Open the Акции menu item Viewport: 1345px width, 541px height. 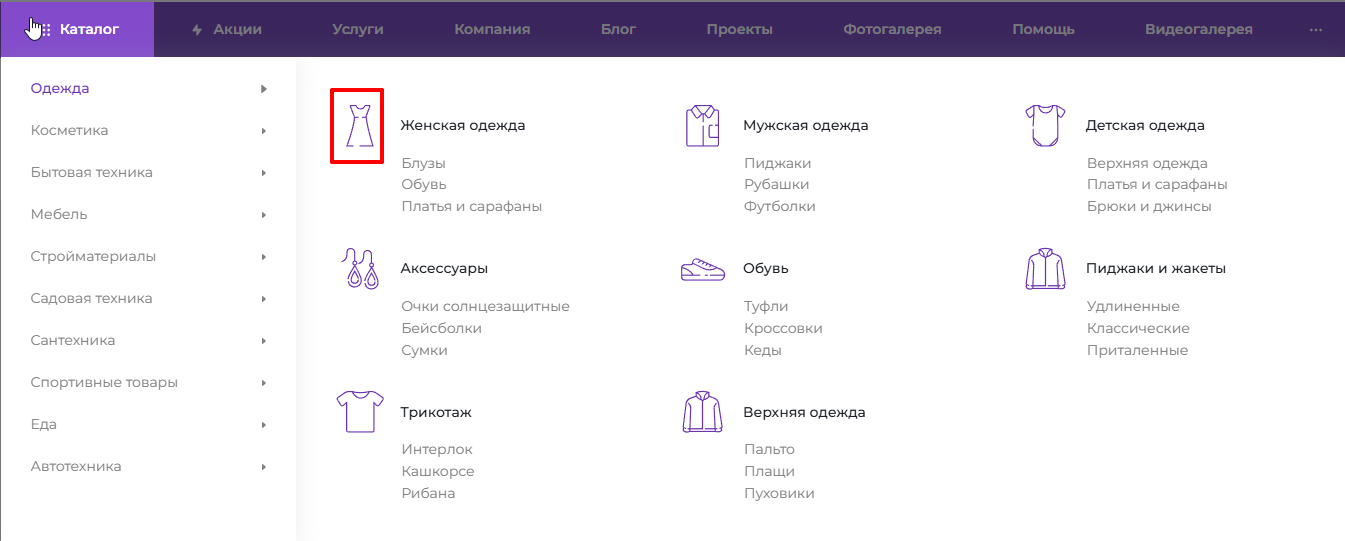227,29
